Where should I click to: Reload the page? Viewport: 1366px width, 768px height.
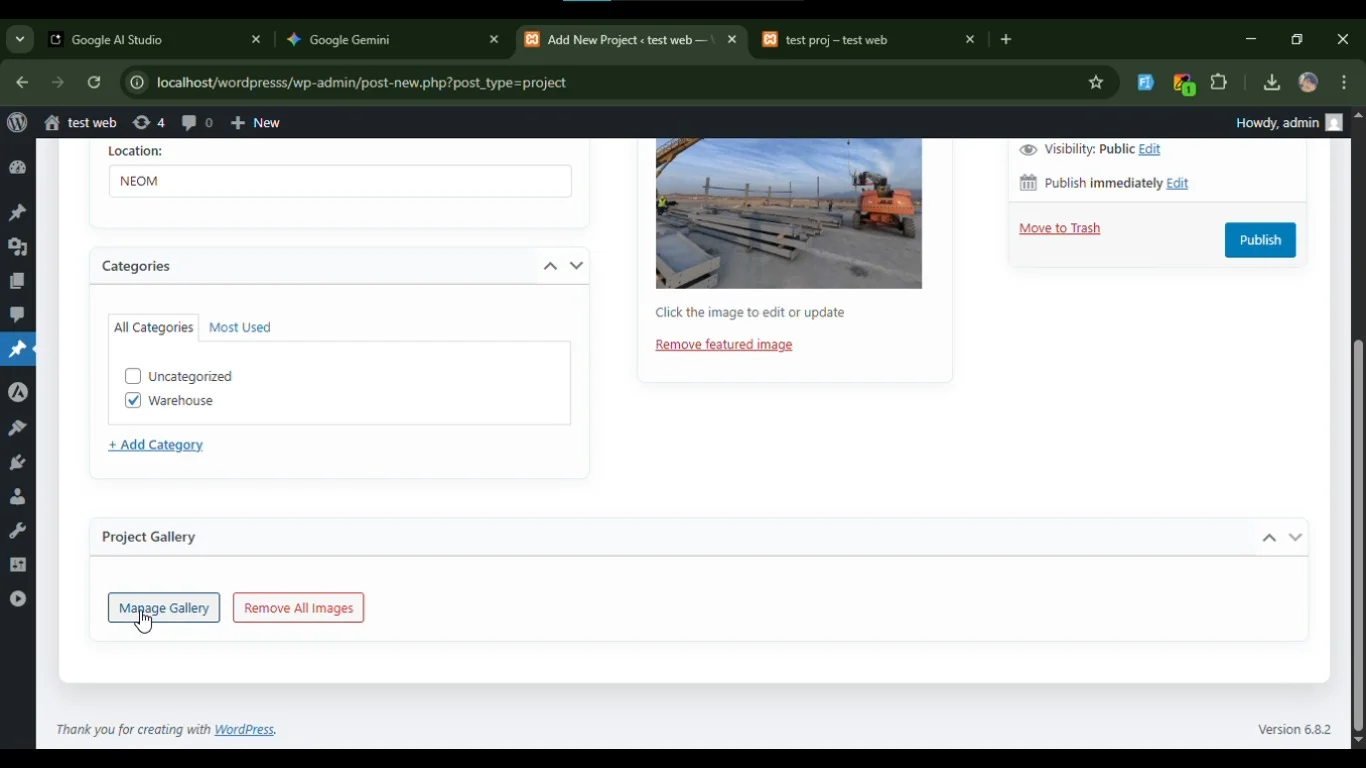94,83
